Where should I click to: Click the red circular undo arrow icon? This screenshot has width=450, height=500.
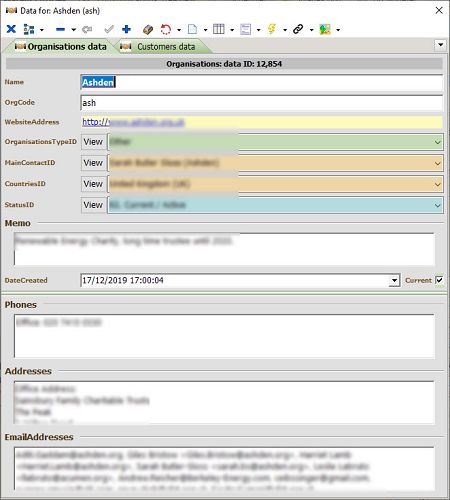coord(166,29)
